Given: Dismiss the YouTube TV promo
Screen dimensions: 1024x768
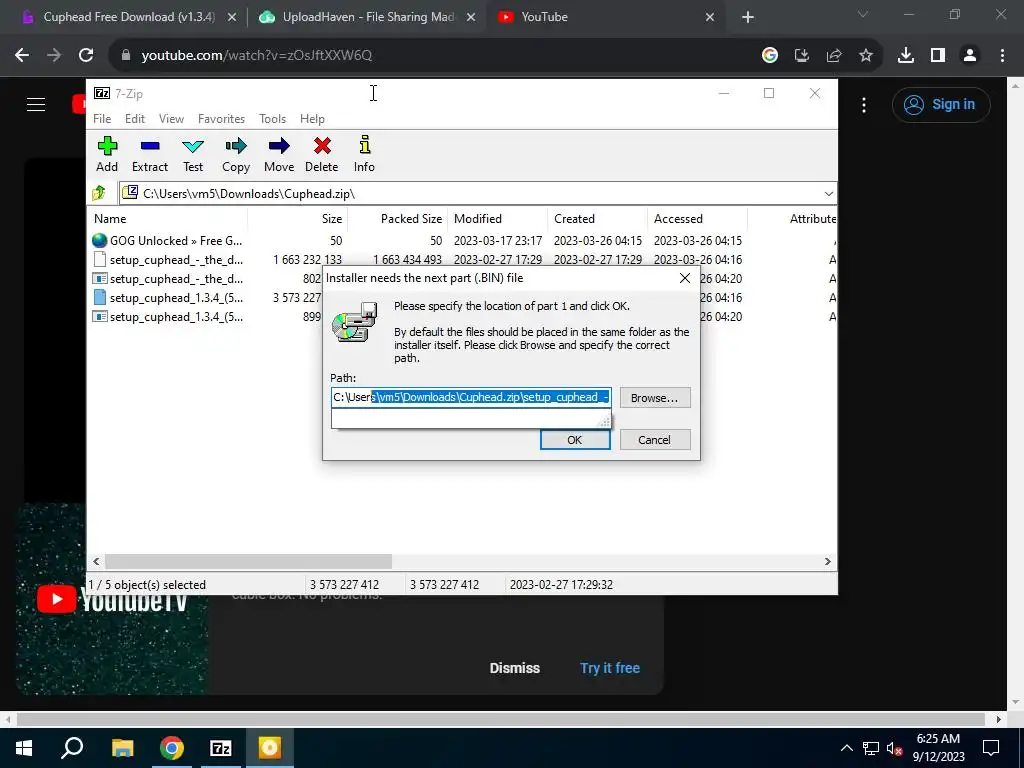Looking at the screenshot, I should pos(515,668).
